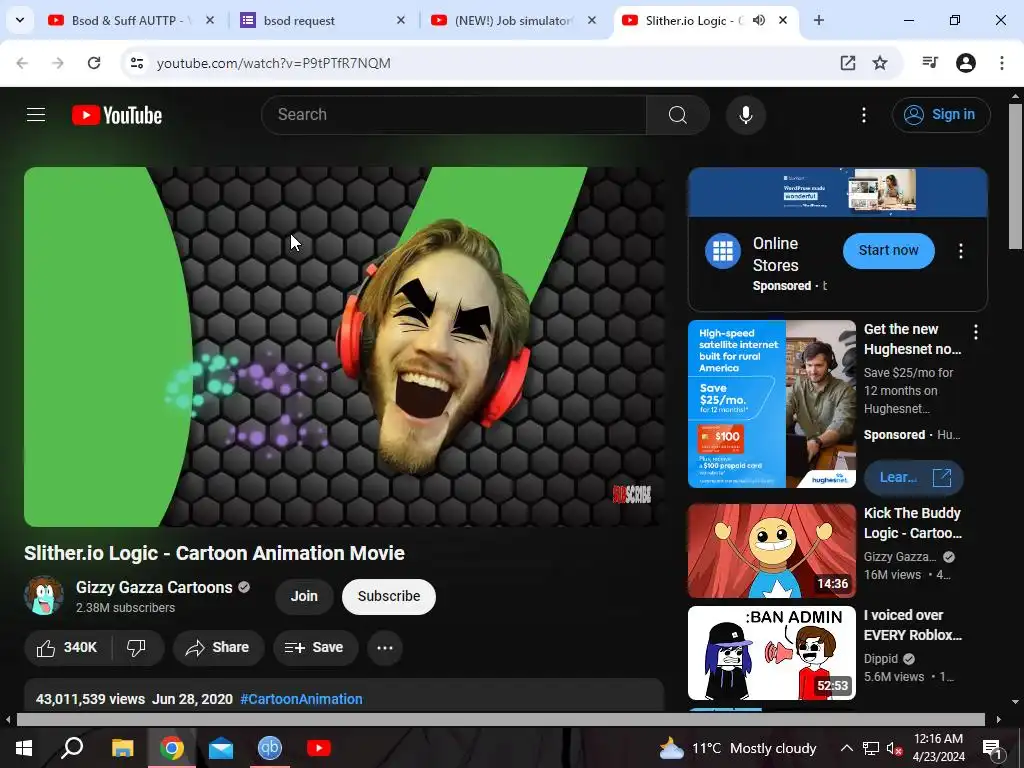Open File Explorer from taskbar

click(x=122, y=748)
